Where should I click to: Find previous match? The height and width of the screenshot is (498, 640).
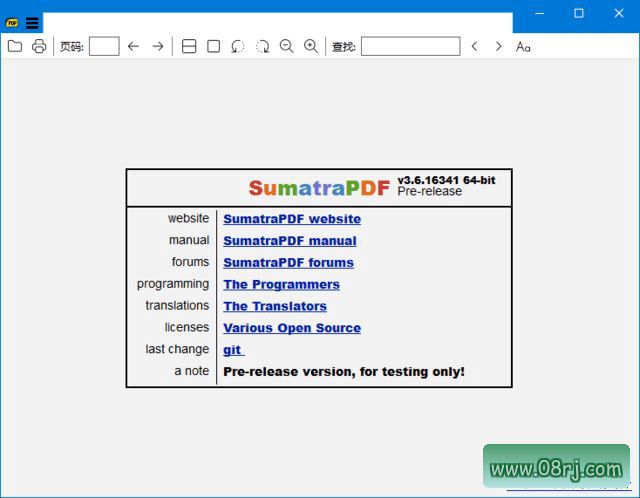474,47
